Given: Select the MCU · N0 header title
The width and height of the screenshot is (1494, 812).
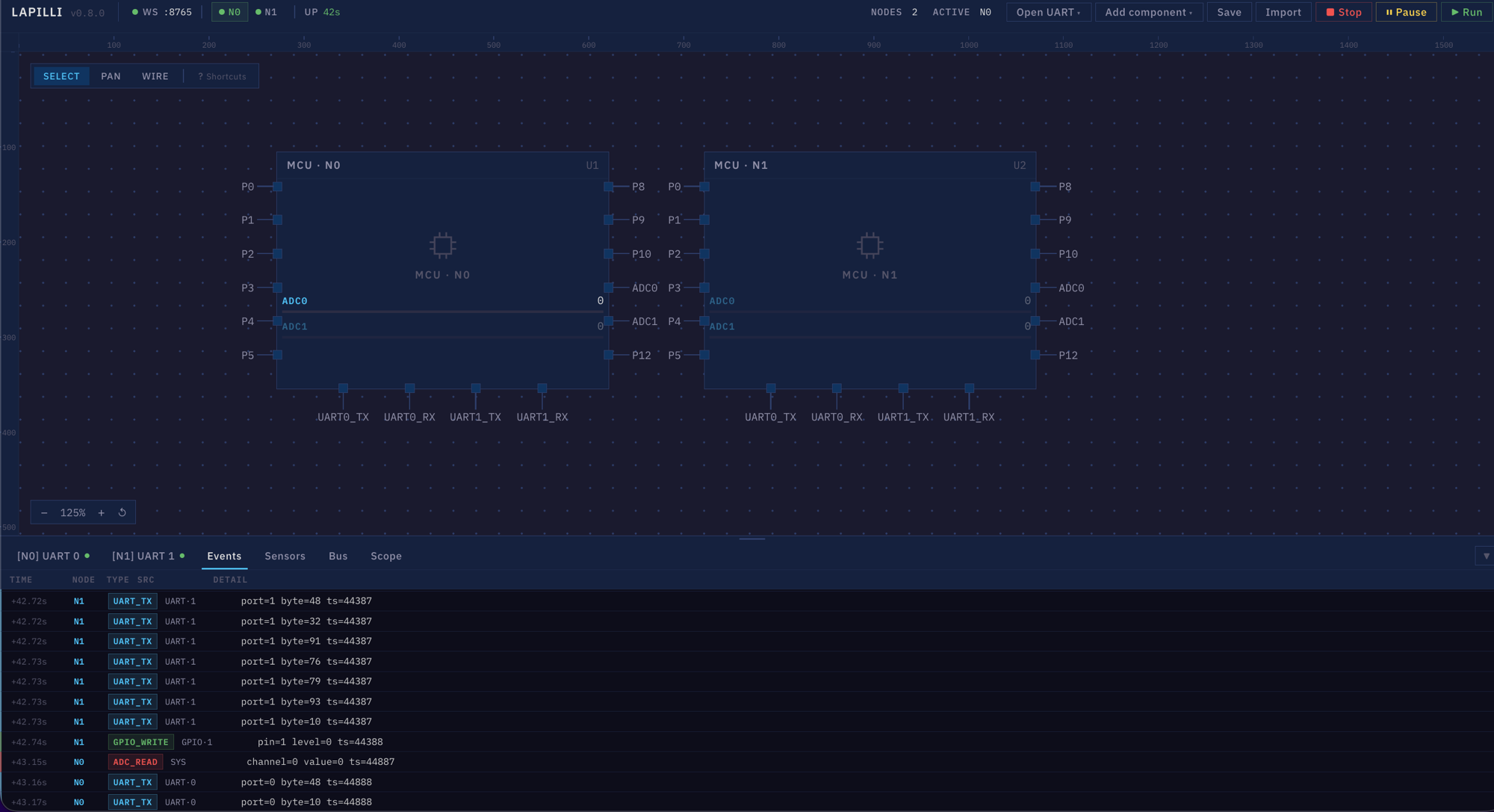Looking at the screenshot, I should (x=314, y=165).
